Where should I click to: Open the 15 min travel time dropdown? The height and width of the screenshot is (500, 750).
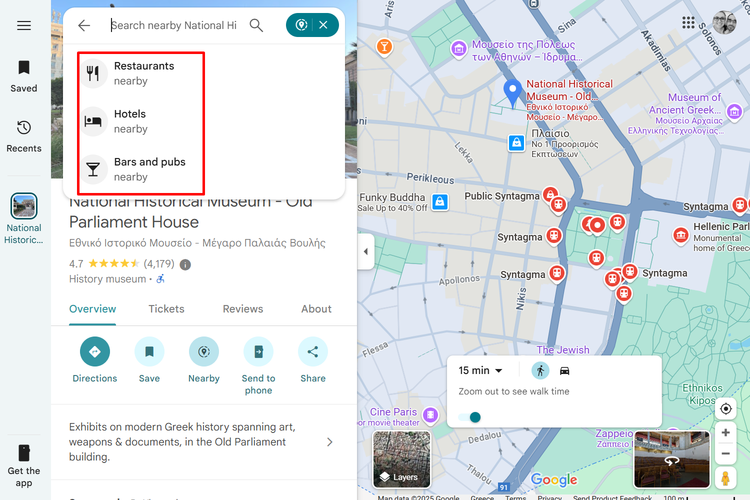coord(480,370)
